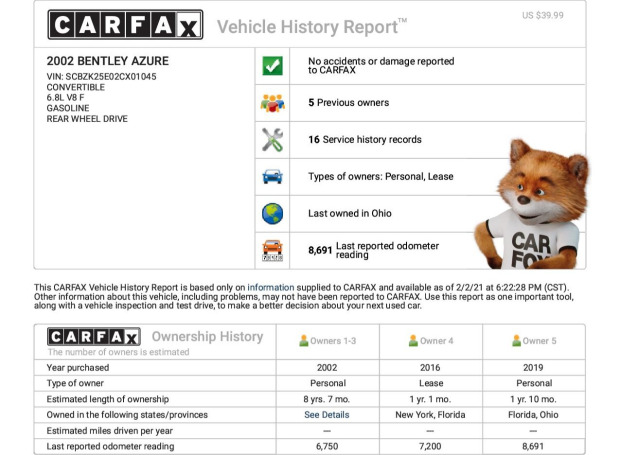Viewport: 620px width, 455px height.
Task: Click the '7,200' odometer cell
Action: click(x=430, y=446)
